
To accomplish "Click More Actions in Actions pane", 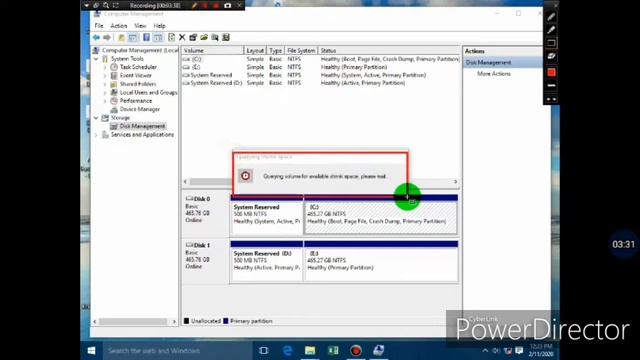I will point(493,74).
